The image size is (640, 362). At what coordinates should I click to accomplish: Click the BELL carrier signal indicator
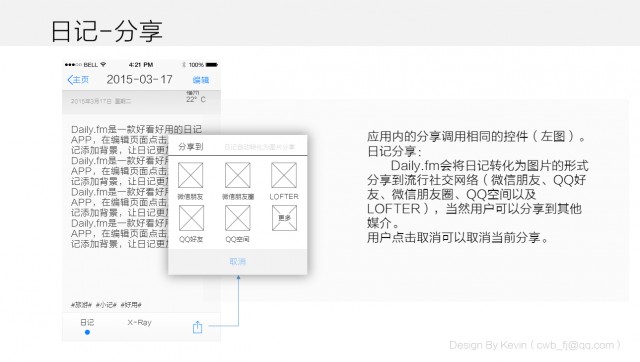81,64
